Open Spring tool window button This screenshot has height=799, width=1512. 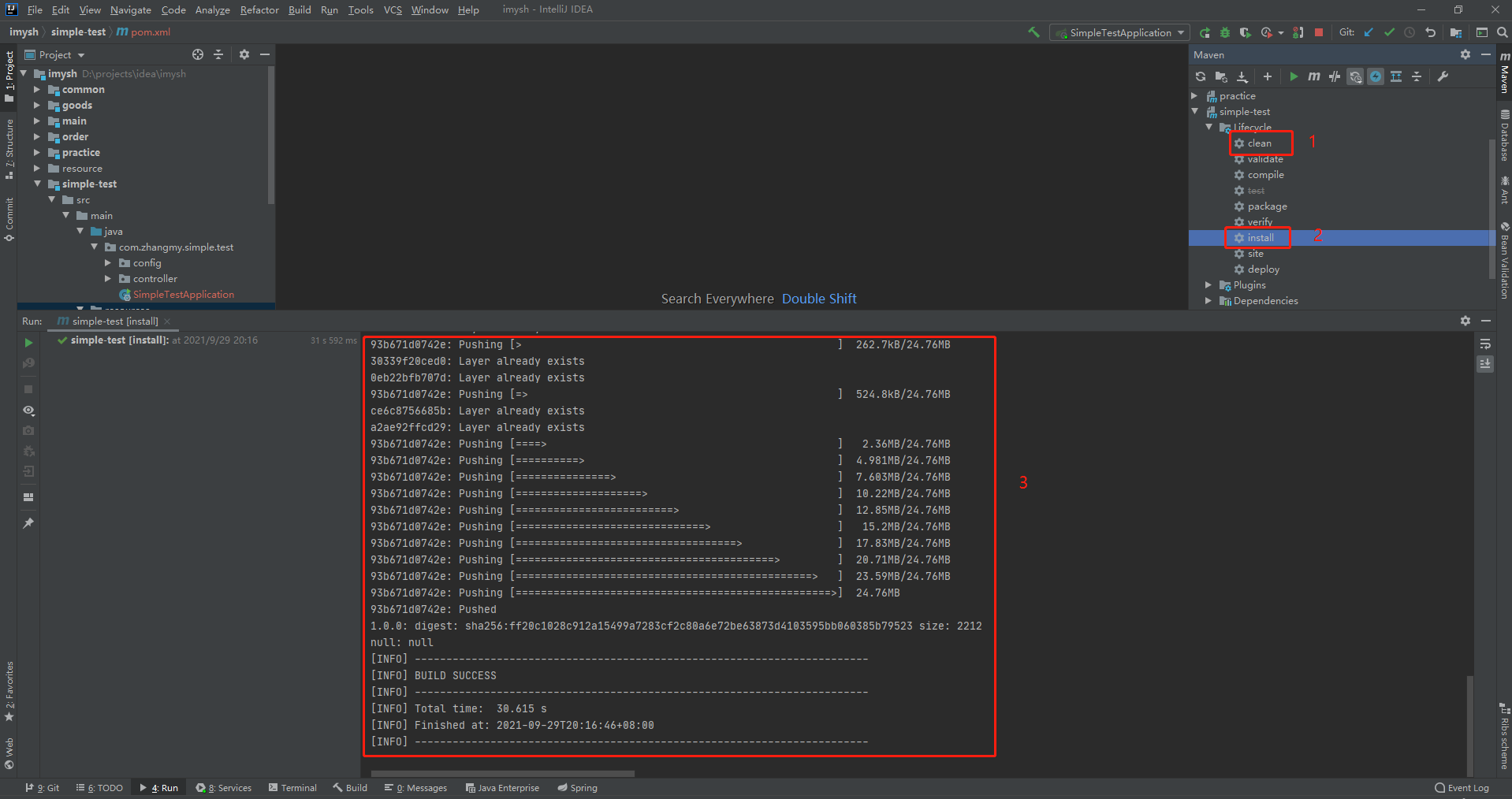577,788
